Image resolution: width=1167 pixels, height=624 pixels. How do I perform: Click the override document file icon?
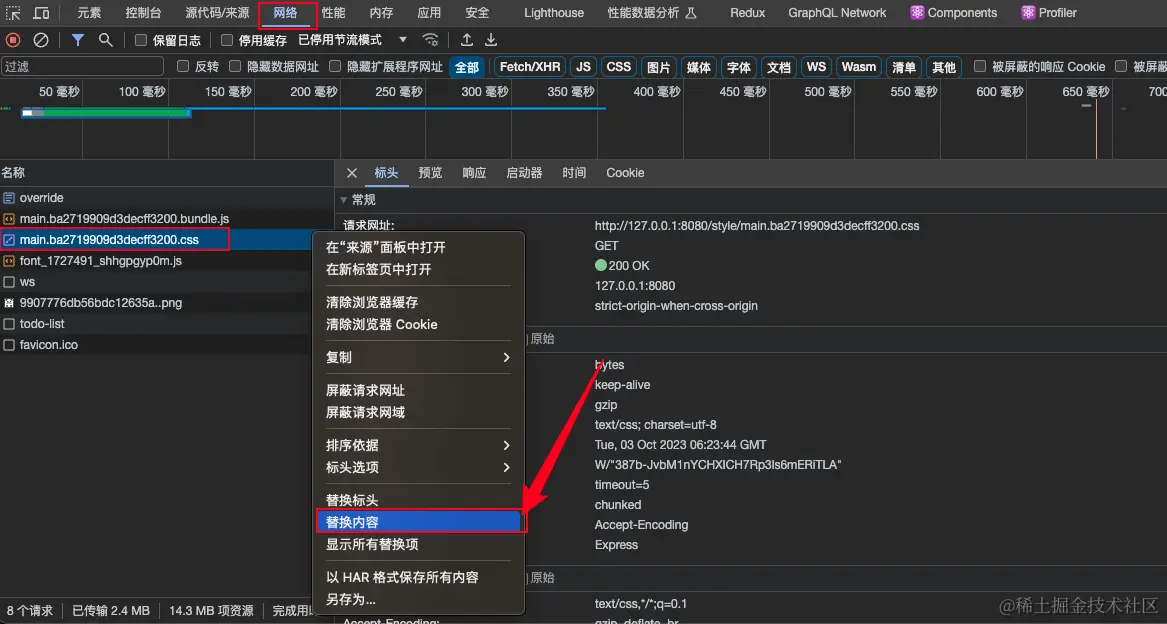[x=9, y=198]
